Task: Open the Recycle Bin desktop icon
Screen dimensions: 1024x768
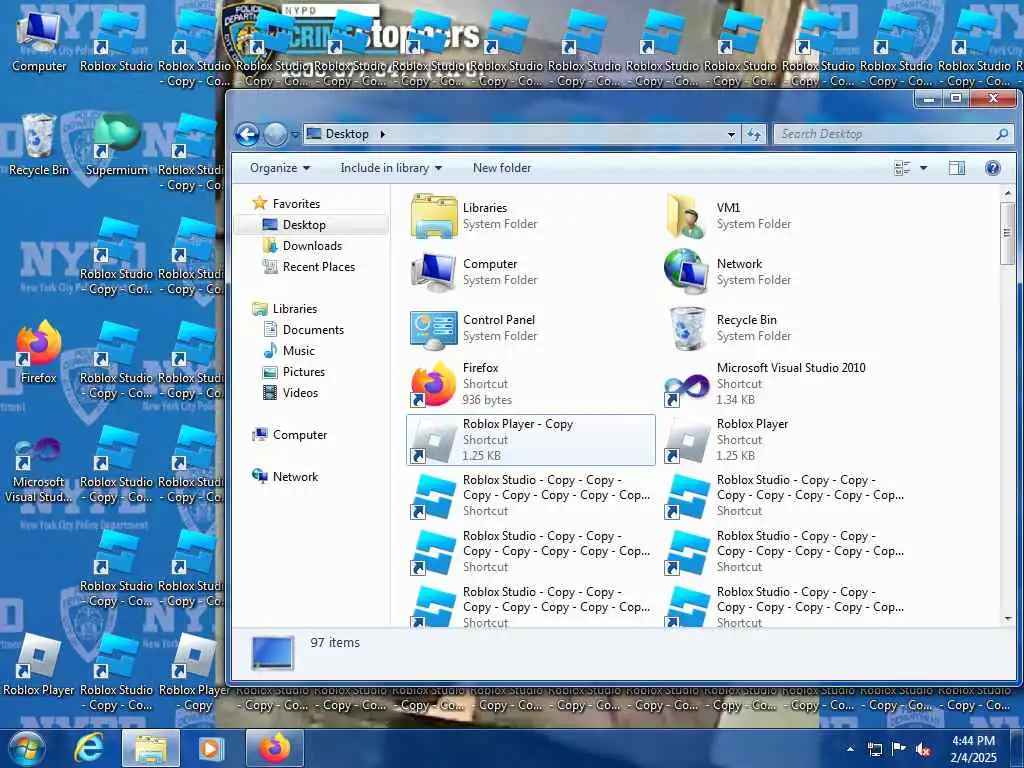Action: click(39, 145)
